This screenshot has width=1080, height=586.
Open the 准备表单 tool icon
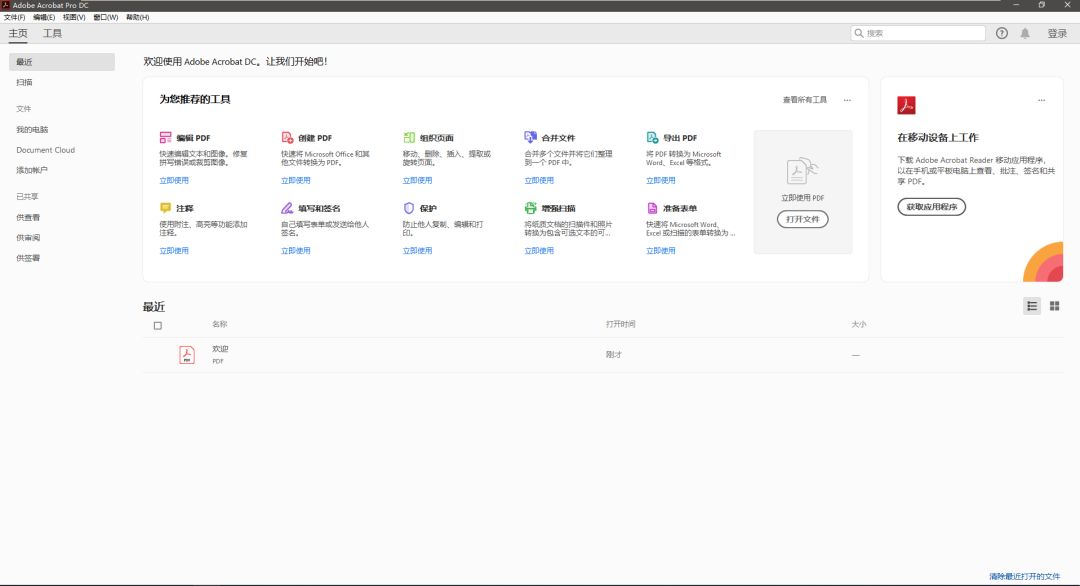pos(652,208)
